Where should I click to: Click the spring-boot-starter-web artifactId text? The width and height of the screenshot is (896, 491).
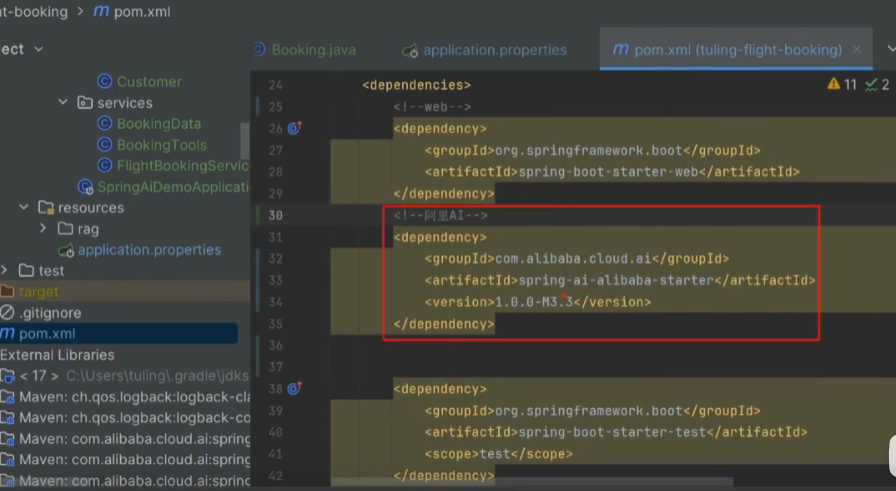point(609,171)
